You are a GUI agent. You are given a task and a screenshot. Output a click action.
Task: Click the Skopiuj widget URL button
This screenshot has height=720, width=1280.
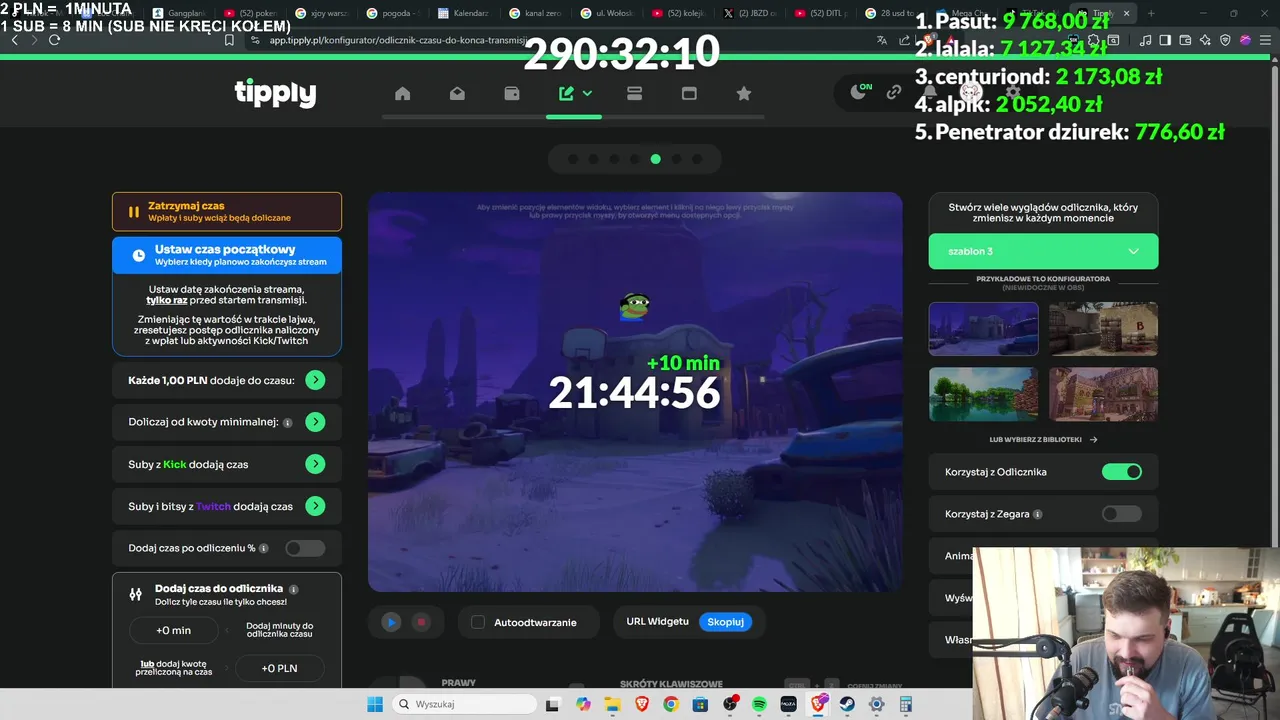725,622
